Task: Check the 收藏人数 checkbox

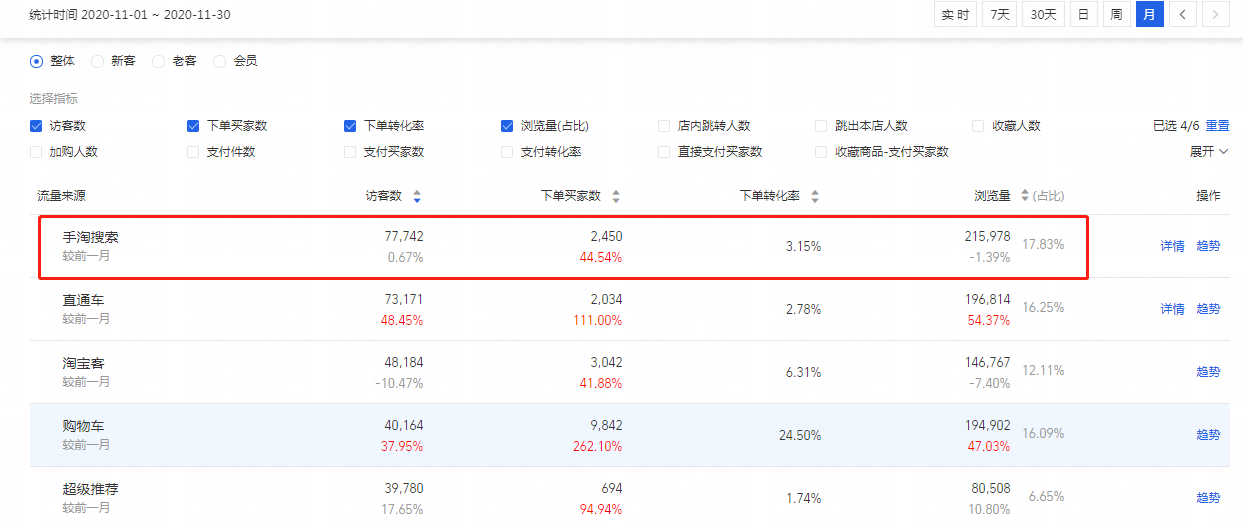Action: tap(978, 126)
